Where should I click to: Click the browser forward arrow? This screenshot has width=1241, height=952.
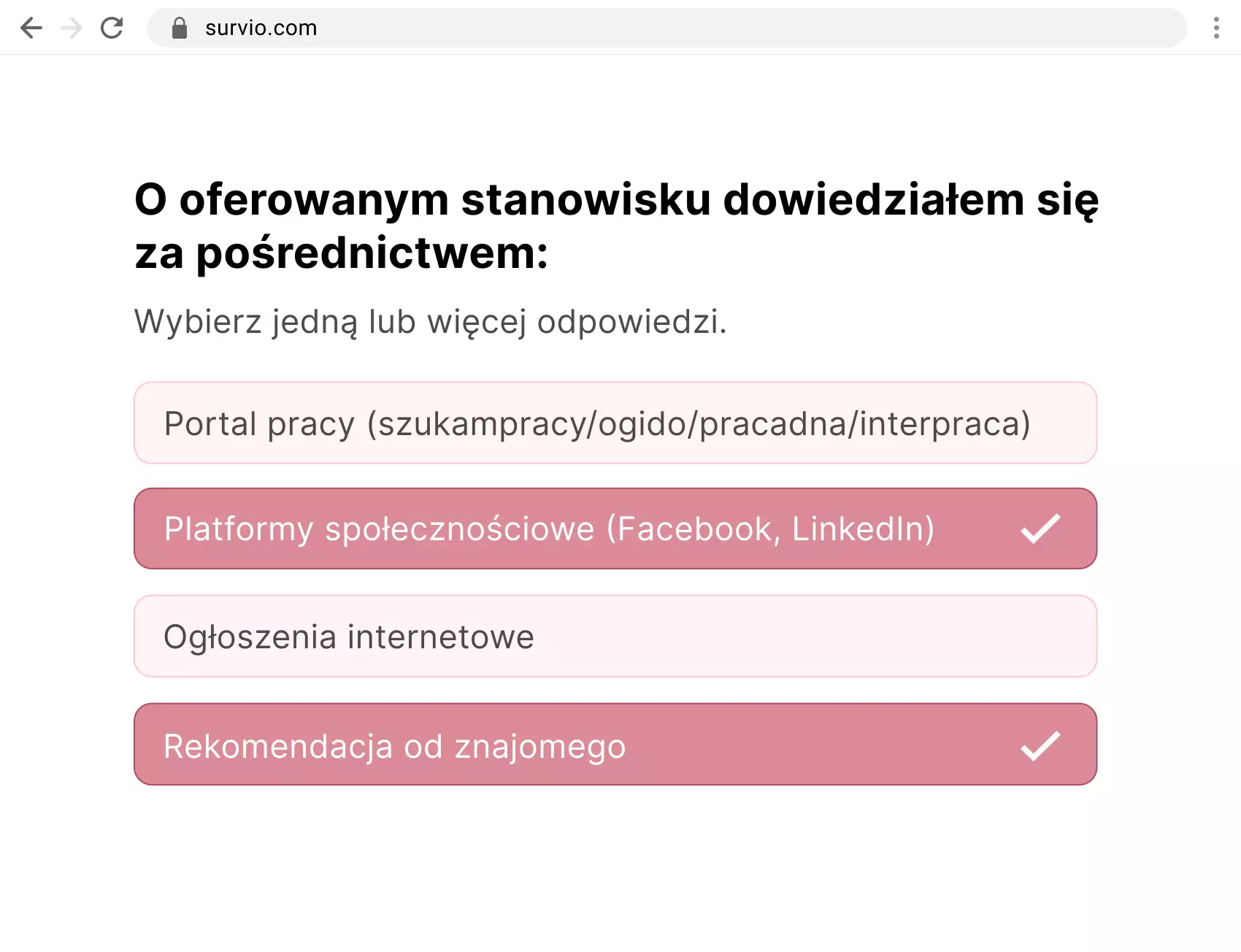coord(71,28)
